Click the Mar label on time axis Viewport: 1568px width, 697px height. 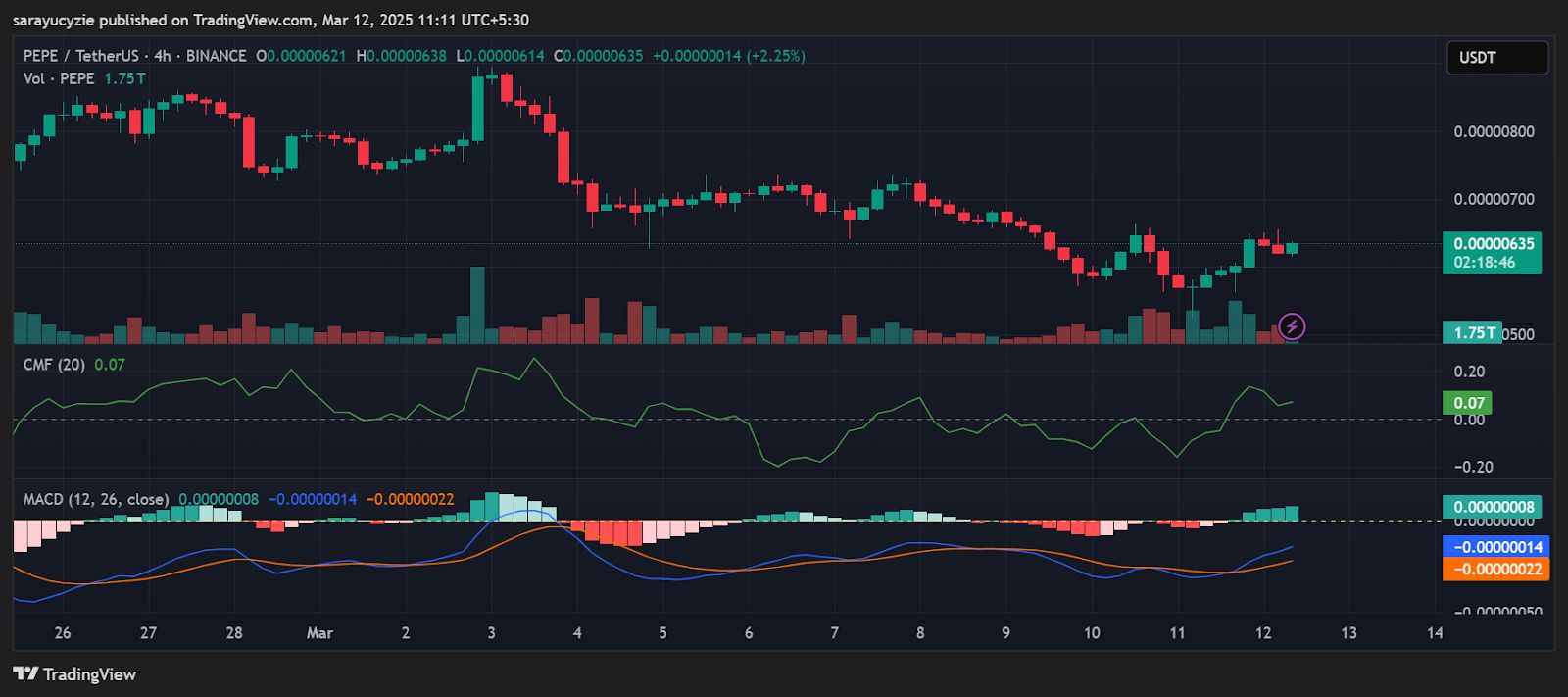pyautogui.click(x=319, y=633)
